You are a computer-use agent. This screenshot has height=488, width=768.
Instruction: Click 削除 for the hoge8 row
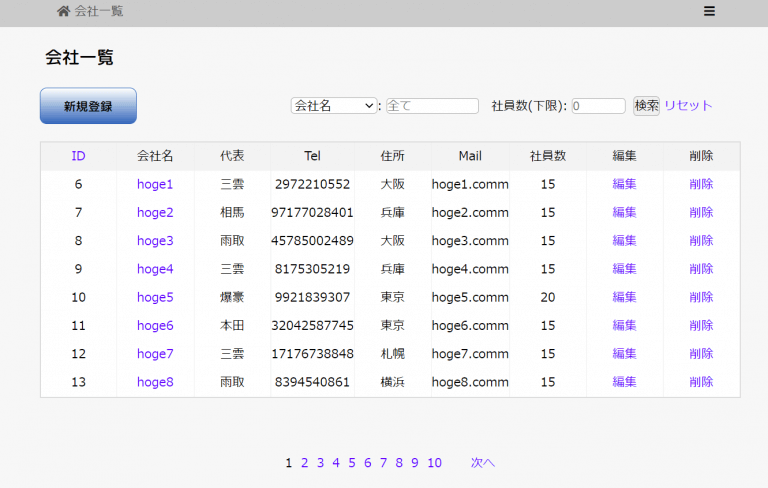point(701,382)
